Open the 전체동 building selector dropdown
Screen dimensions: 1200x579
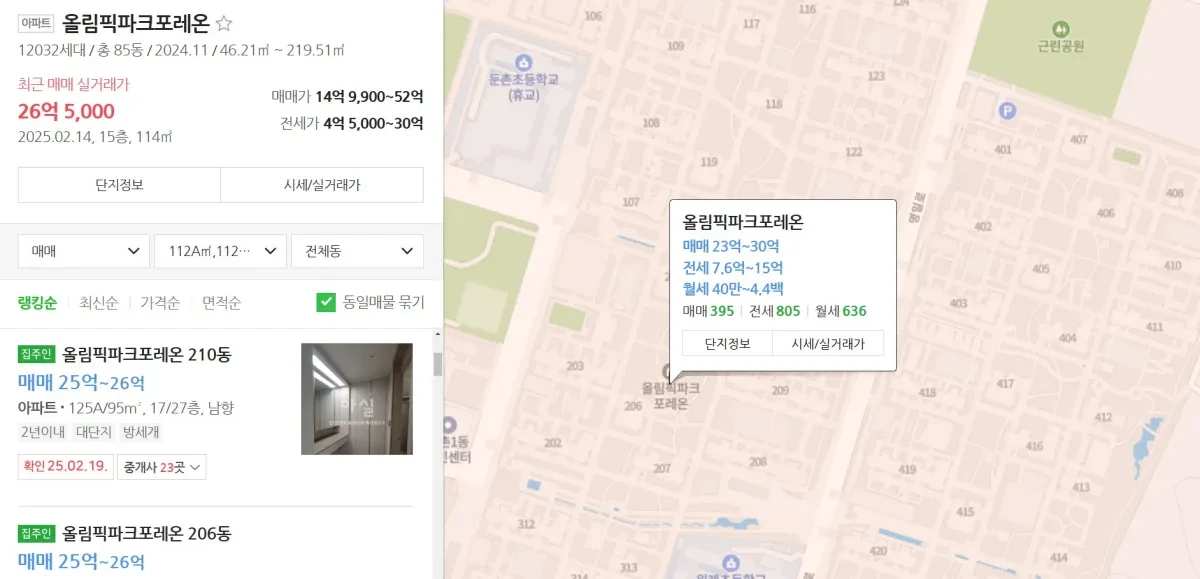[x=357, y=251]
